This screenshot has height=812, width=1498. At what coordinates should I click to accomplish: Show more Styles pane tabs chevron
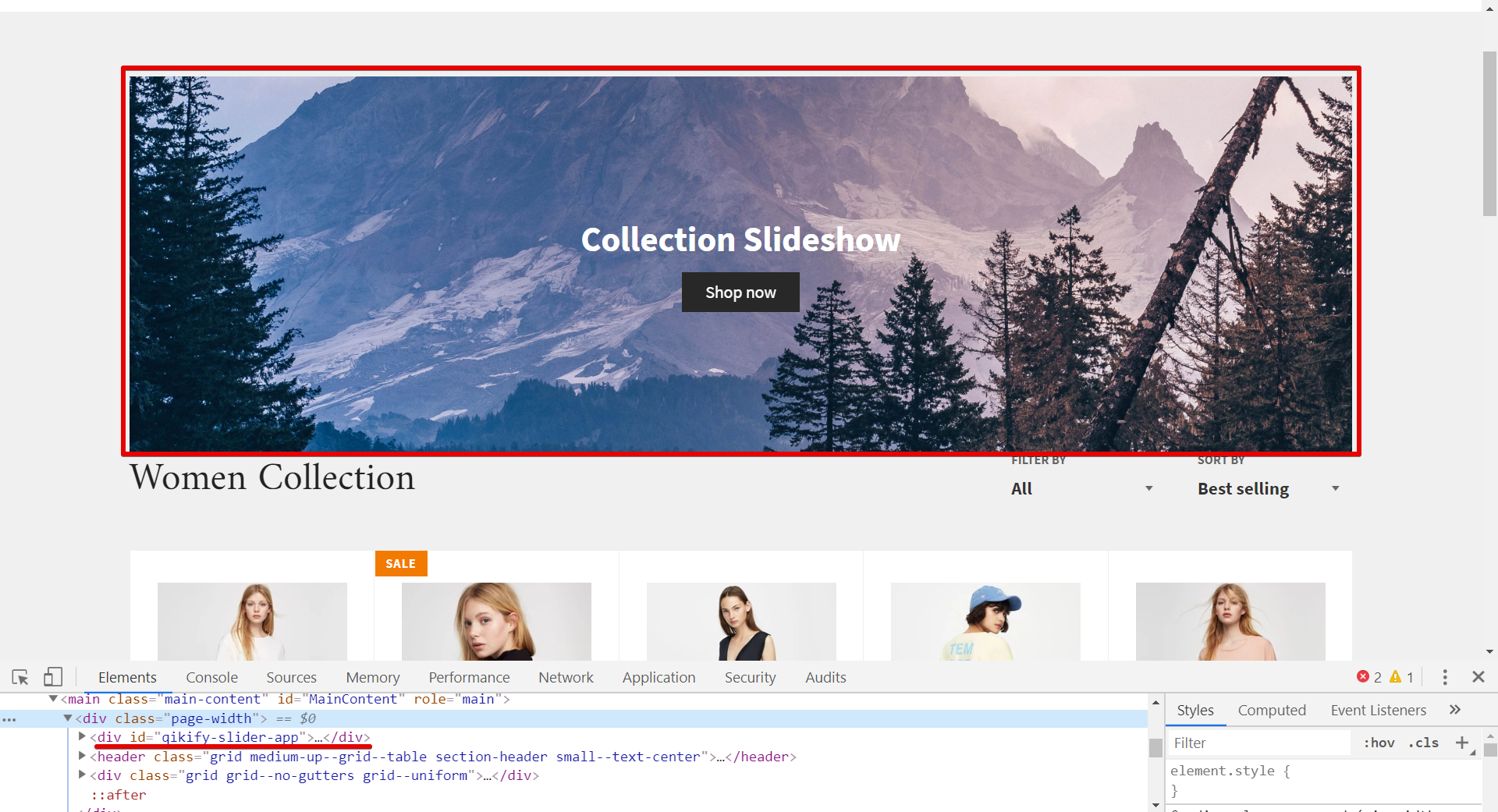[x=1455, y=710]
